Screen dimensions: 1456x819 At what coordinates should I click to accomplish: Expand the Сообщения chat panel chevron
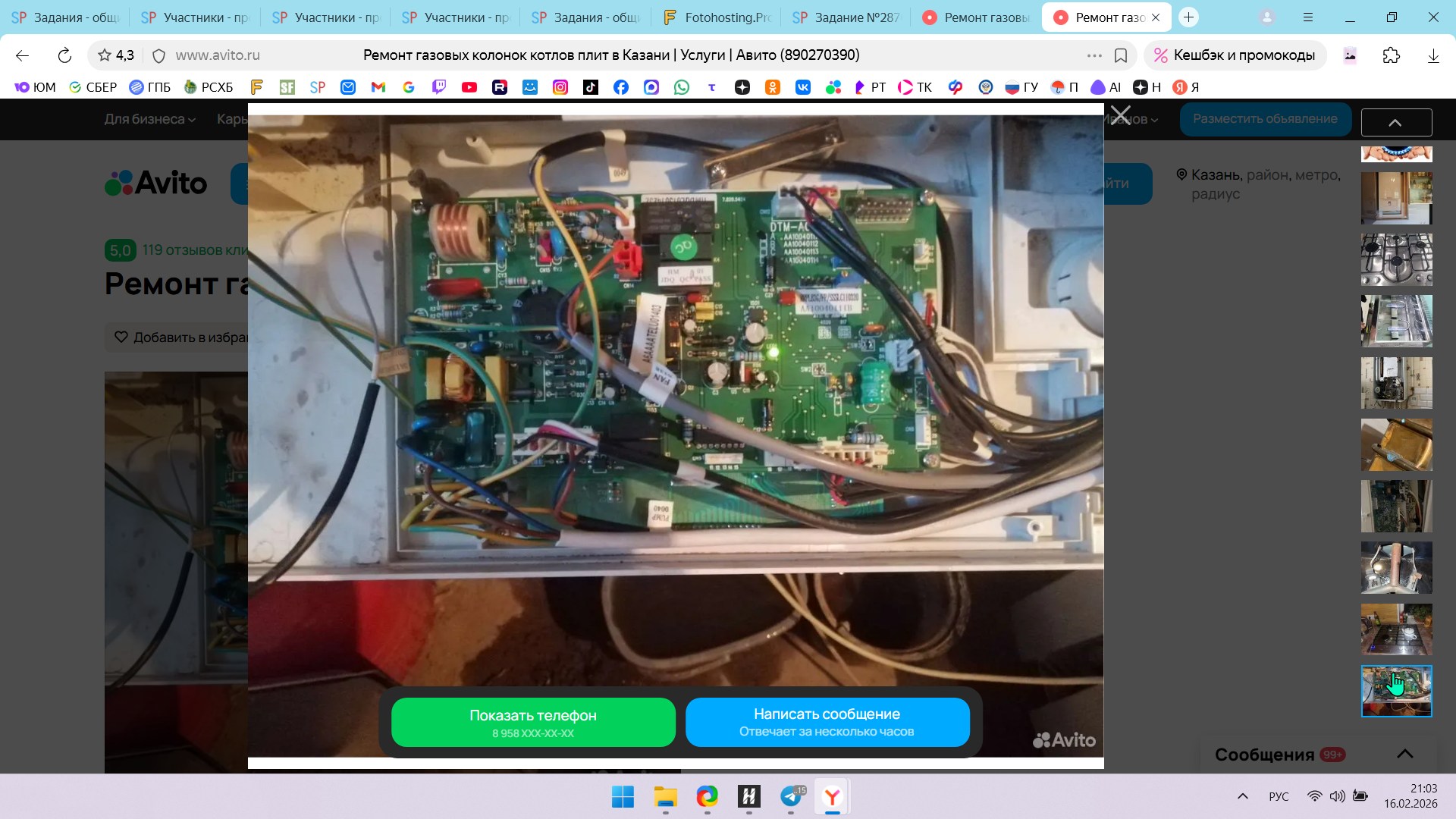pos(1404,754)
